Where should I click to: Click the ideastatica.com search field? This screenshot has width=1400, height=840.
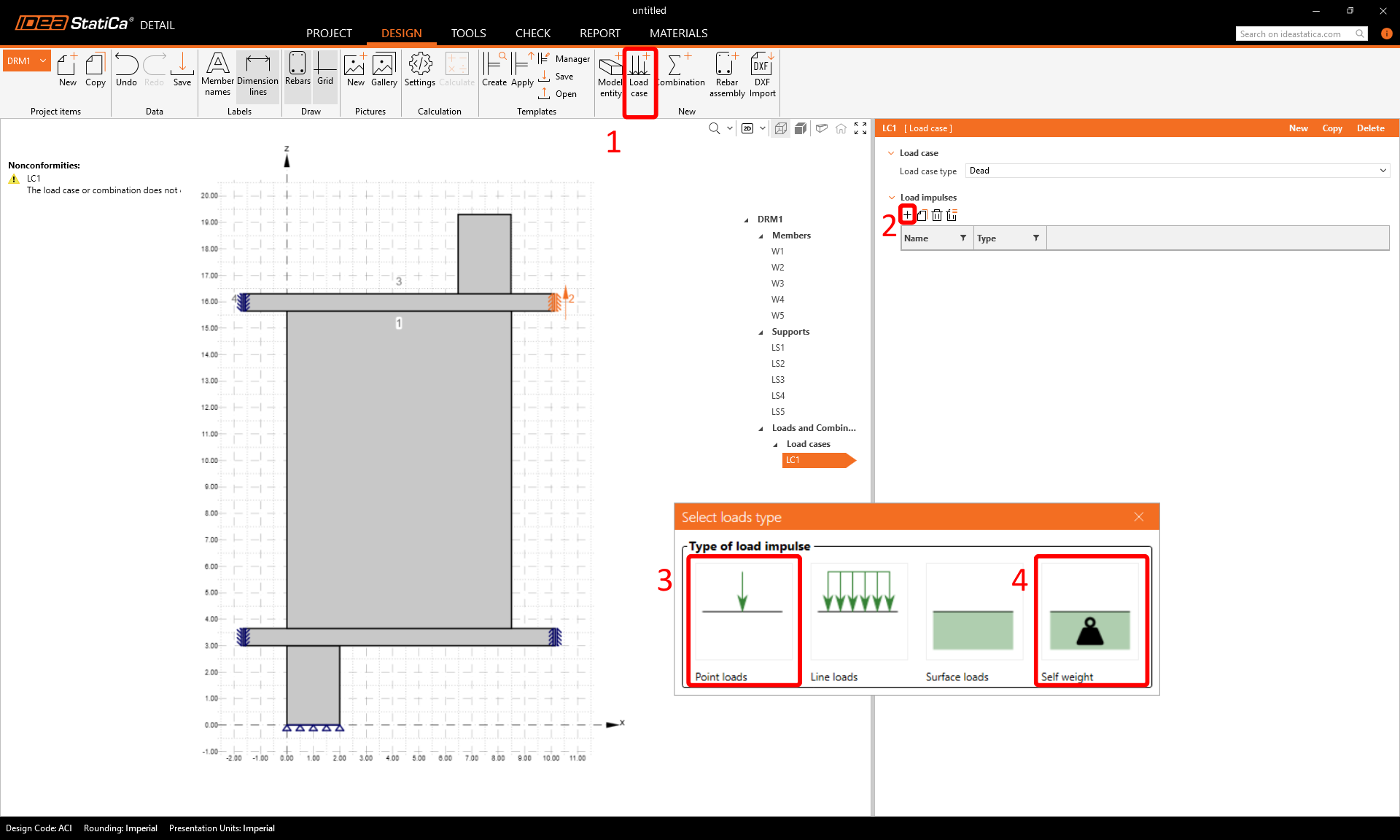[x=1295, y=34]
